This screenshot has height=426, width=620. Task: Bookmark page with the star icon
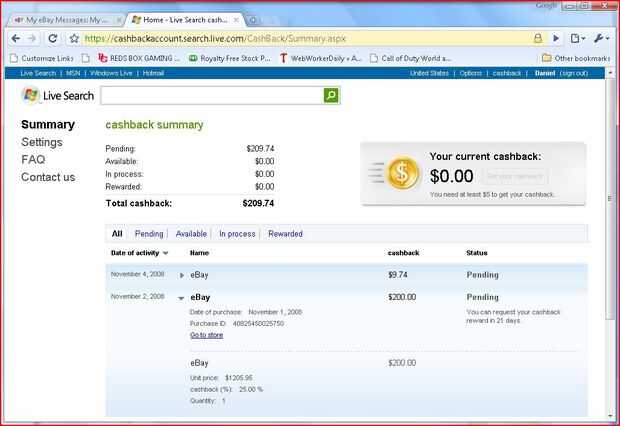[74, 38]
